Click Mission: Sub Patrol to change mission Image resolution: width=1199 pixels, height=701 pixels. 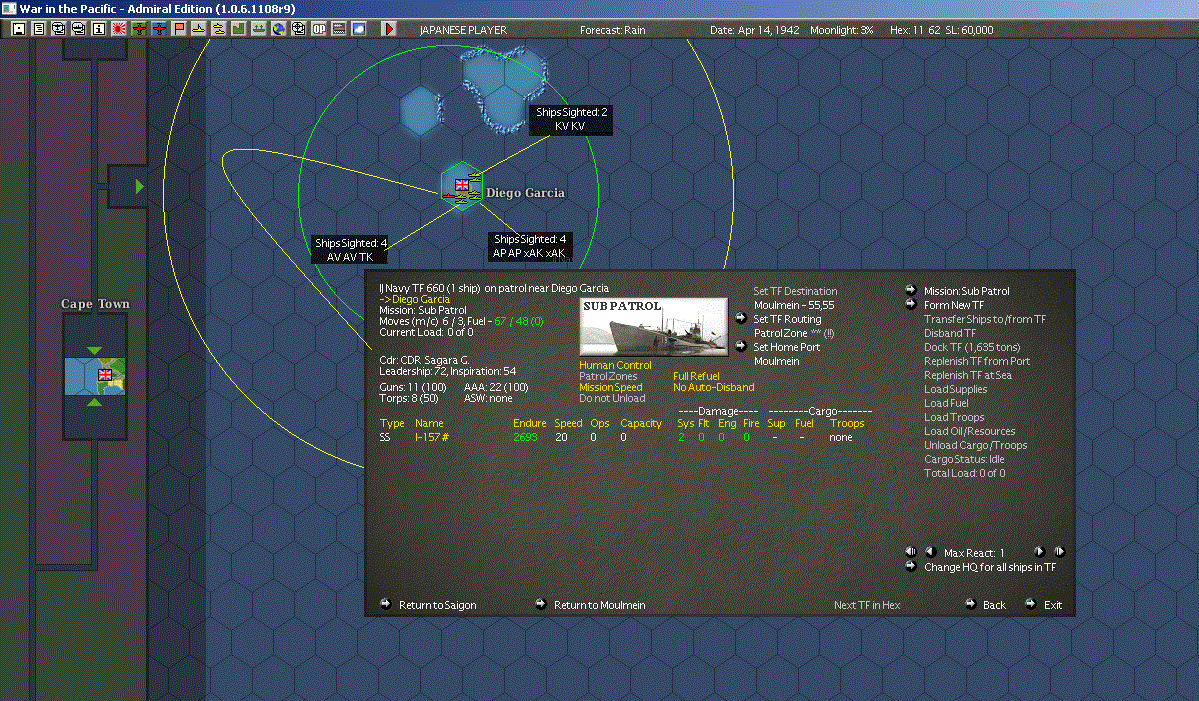tap(967, 291)
